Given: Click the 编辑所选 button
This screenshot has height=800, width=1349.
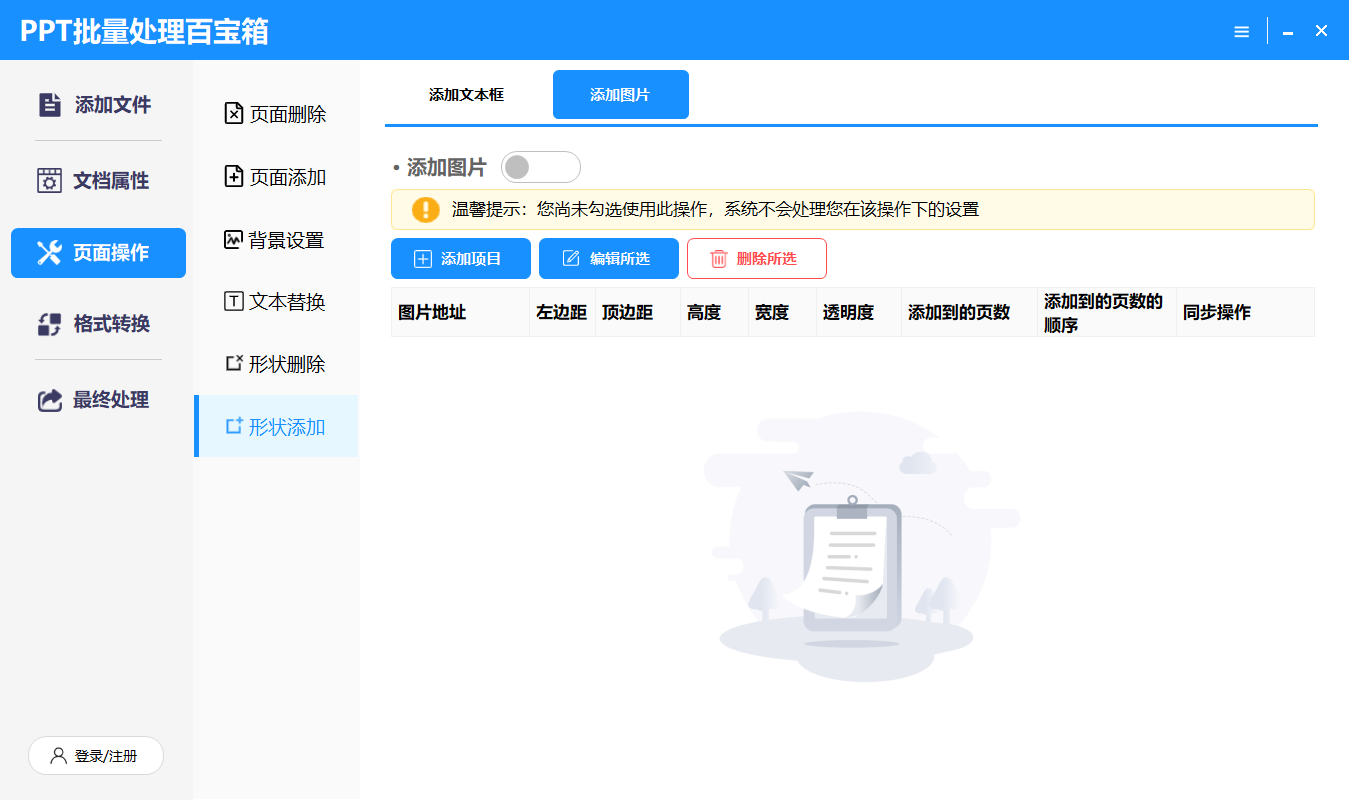Looking at the screenshot, I should pos(608,259).
